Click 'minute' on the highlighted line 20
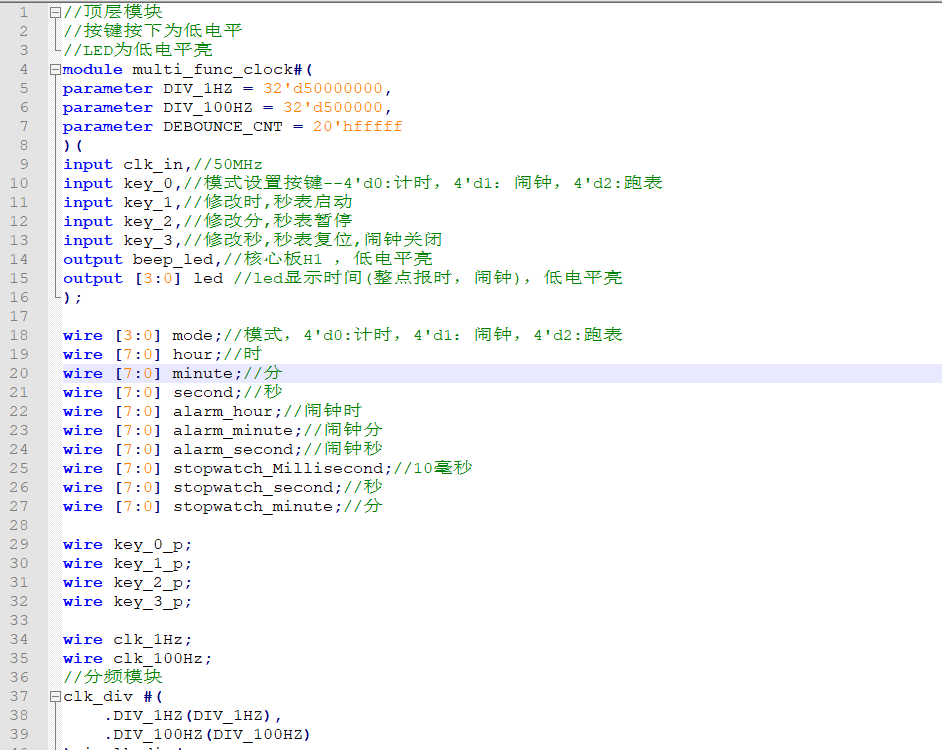 click(x=202, y=373)
